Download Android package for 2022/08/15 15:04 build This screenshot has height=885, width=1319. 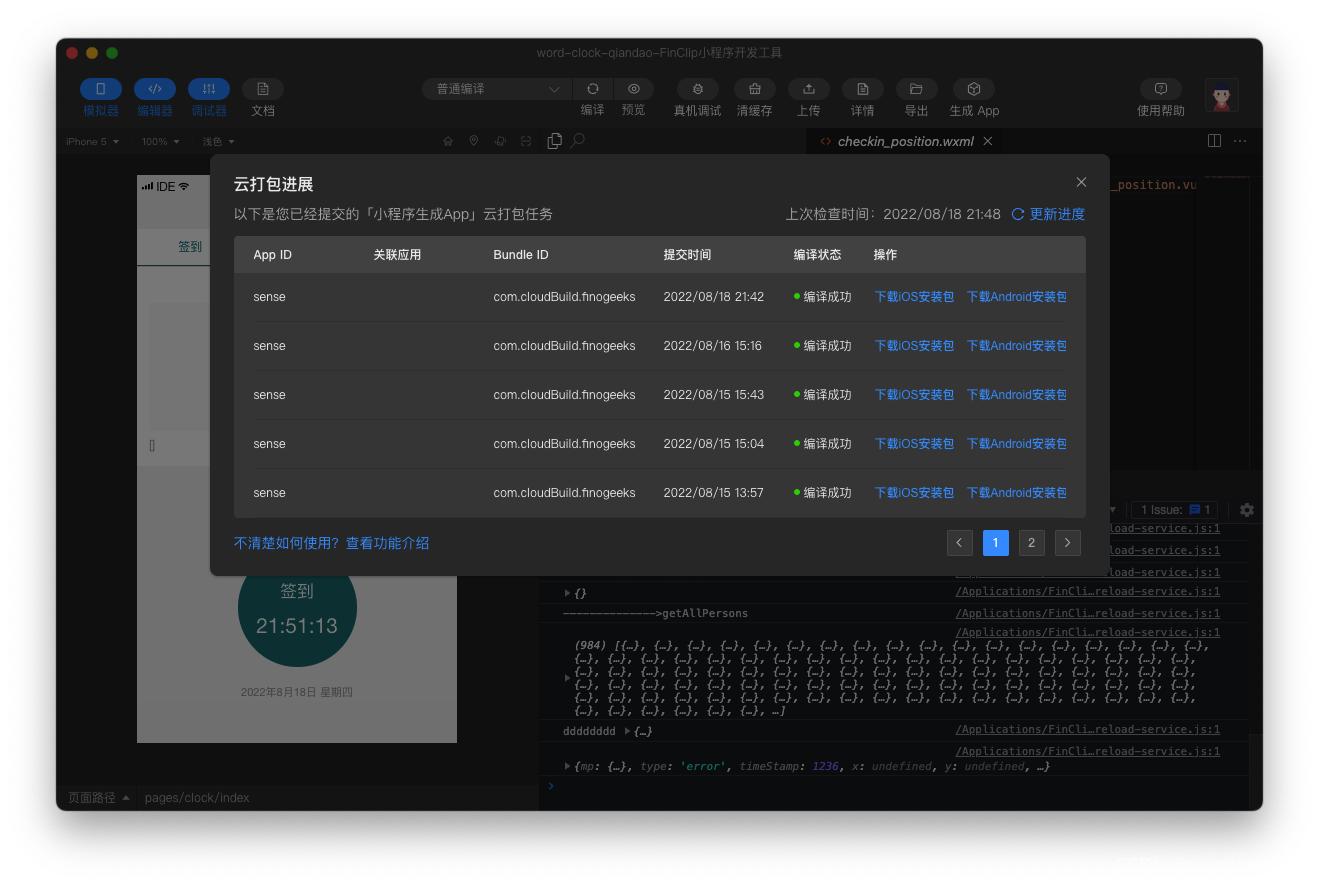[x=1016, y=444]
